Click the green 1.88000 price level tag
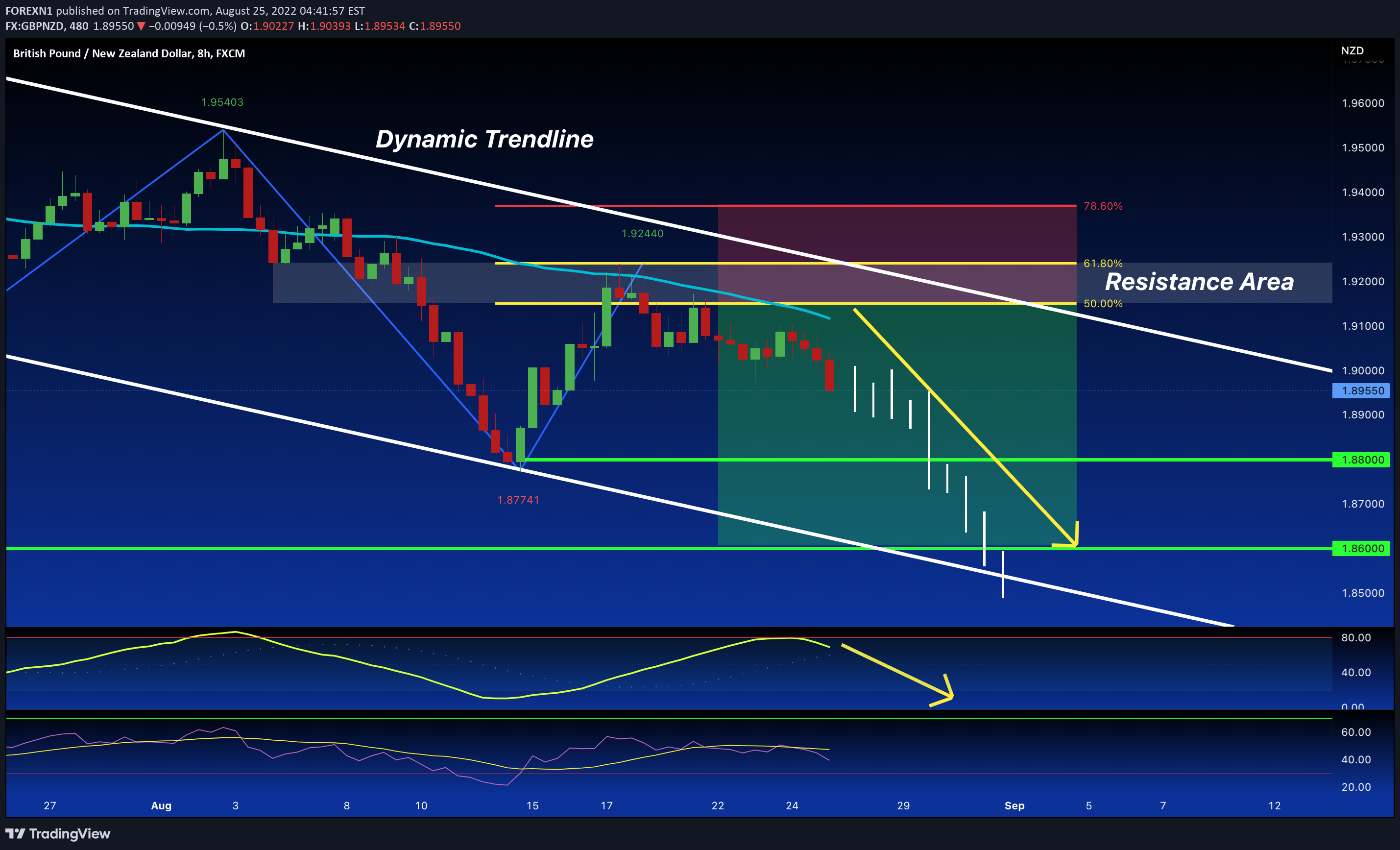1400x850 pixels. click(1362, 460)
